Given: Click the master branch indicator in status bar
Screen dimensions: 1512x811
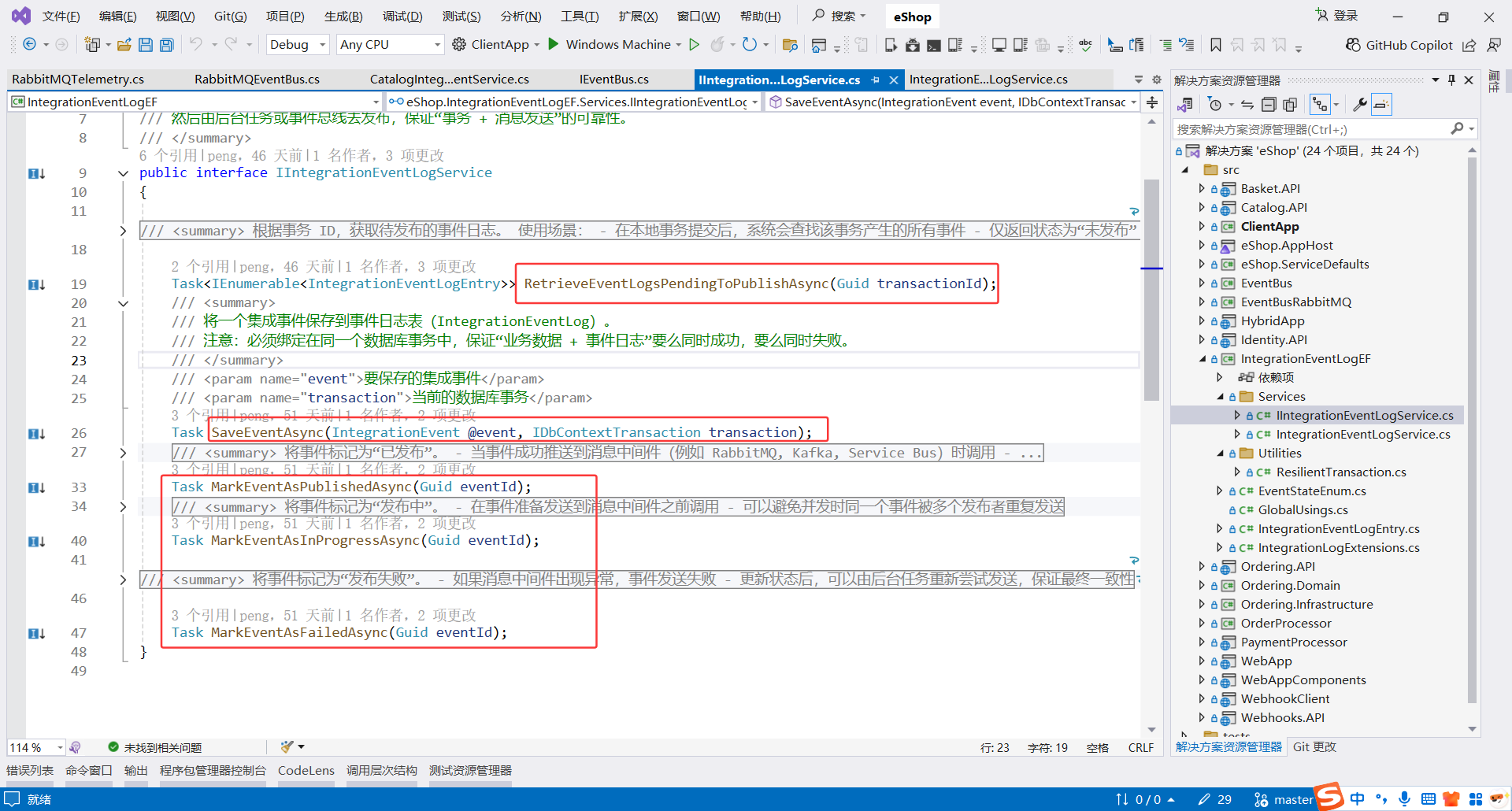Looking at the screenshot, I should pyautogui.click(x=1284, y=799).
